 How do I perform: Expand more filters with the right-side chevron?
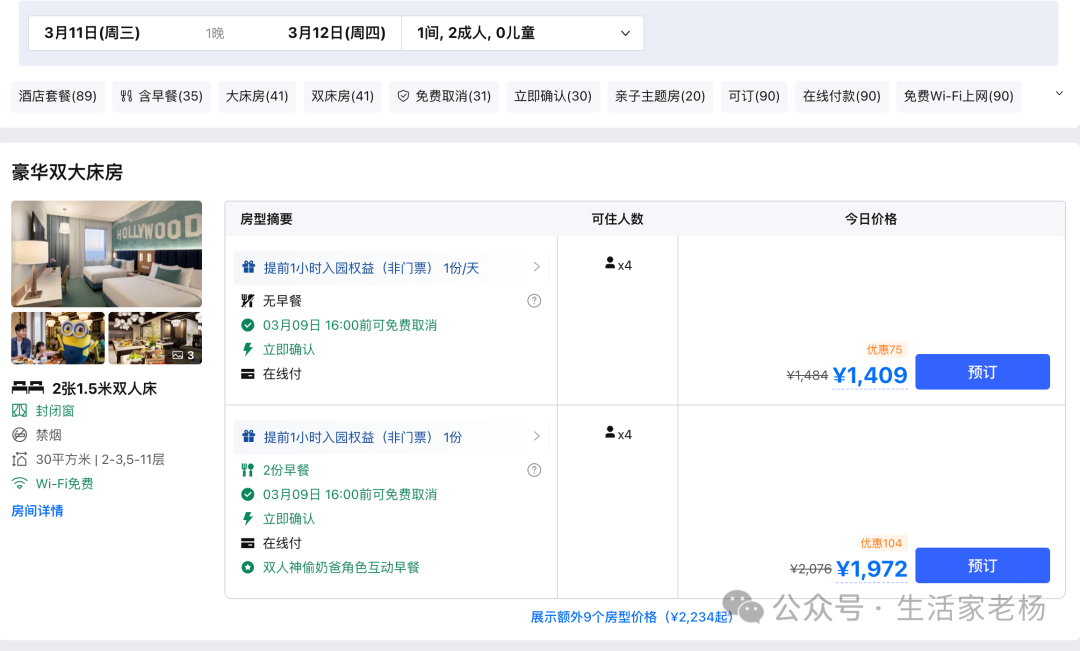pos(1057,93)
